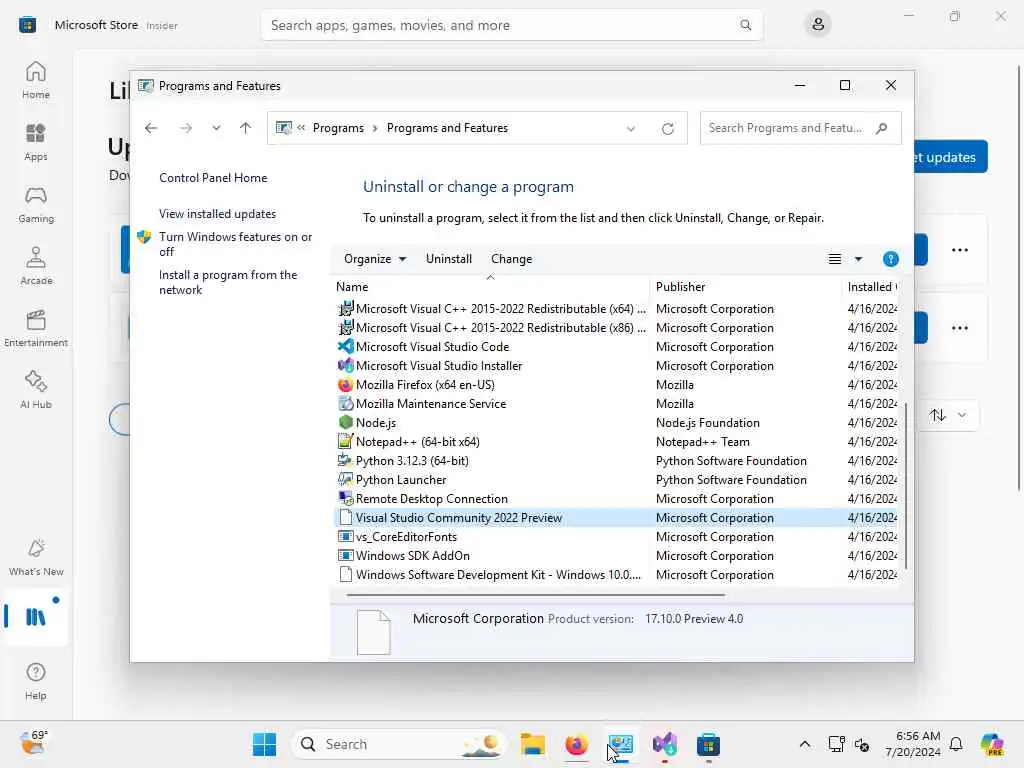Open File Explorer from taskbar
Image resolution: width=1024 pixels, height=768 pixels.
coord(533,744)
